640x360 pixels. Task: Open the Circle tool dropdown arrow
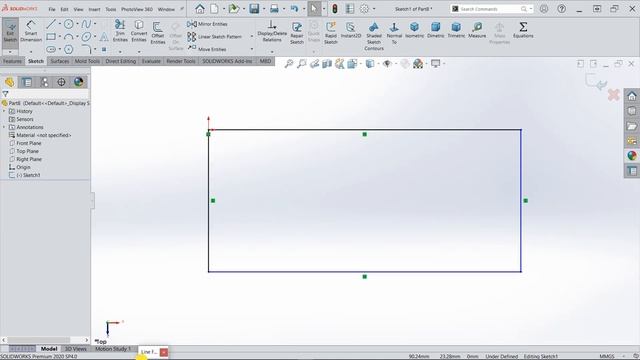(77, 24)
